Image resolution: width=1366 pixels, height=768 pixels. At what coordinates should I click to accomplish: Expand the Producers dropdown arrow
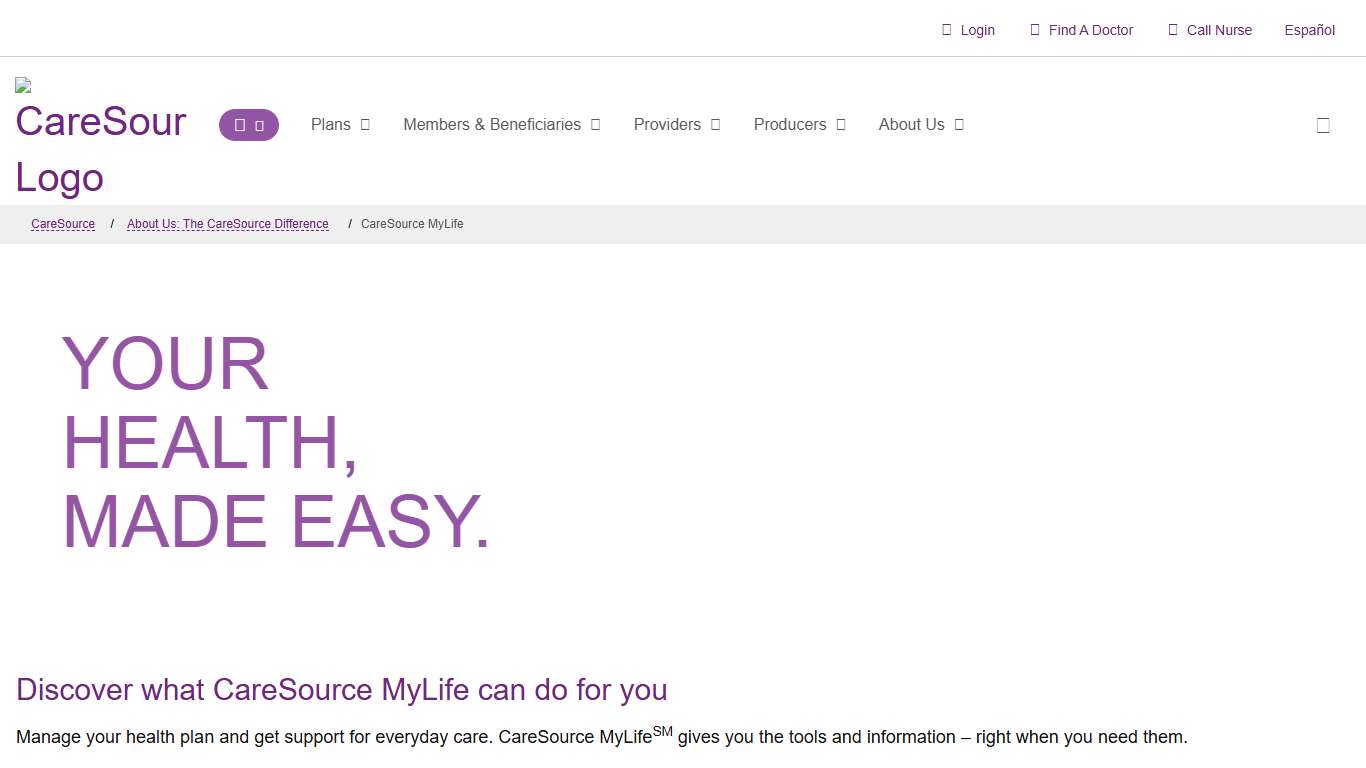point(840,124)
